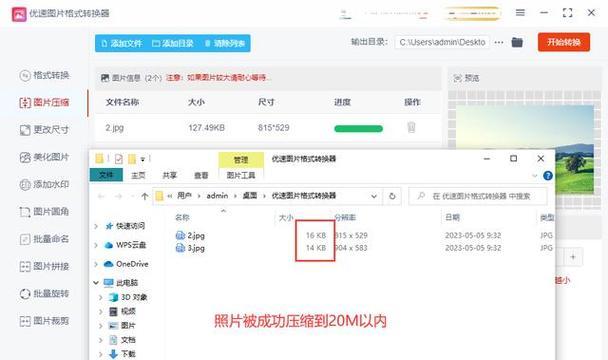
Task: Click 2.jpg progress bar in table
Action: pyautogui.click(x=358, y=129)
